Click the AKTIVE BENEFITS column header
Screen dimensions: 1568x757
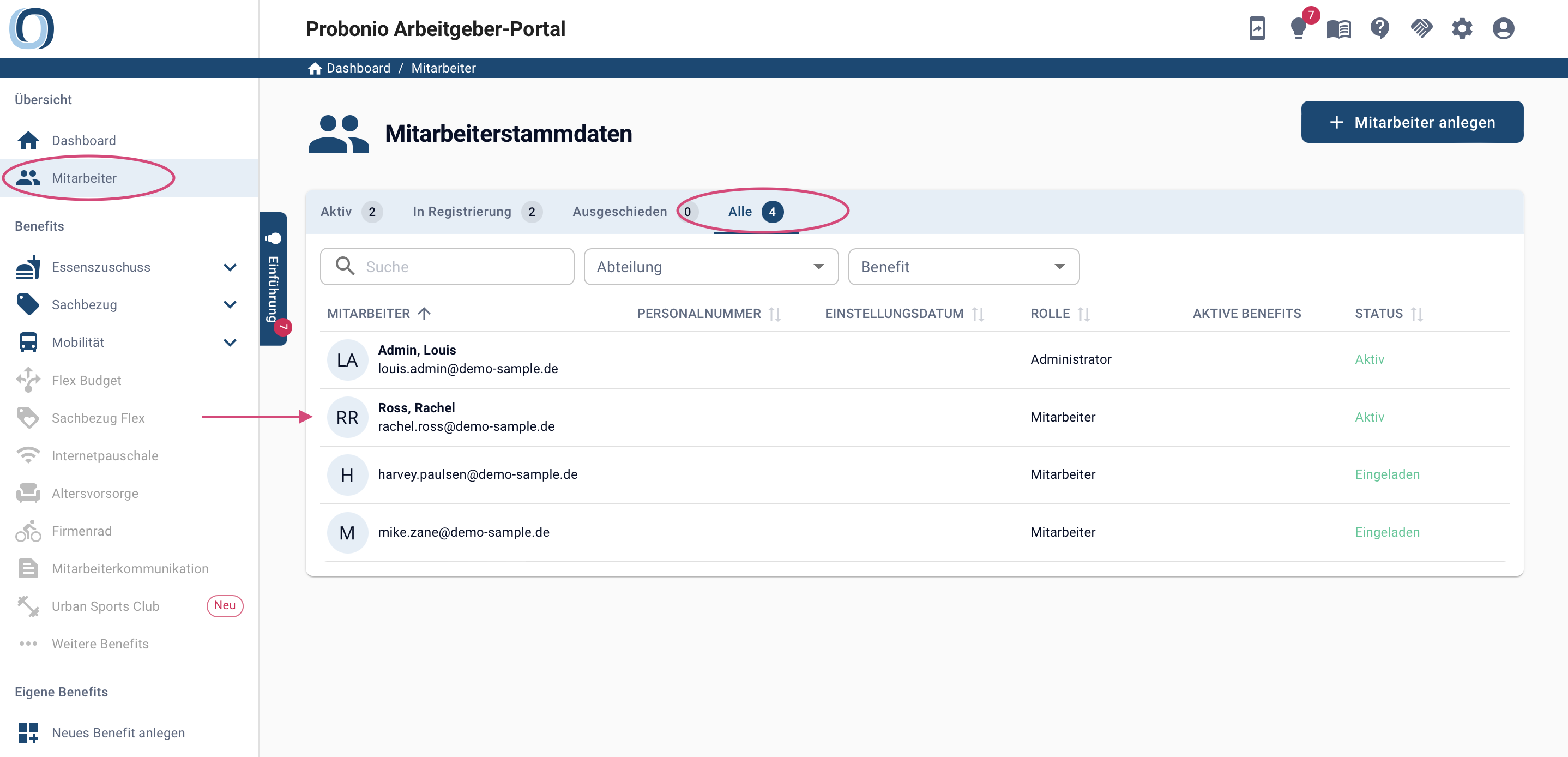[1247, 314]
